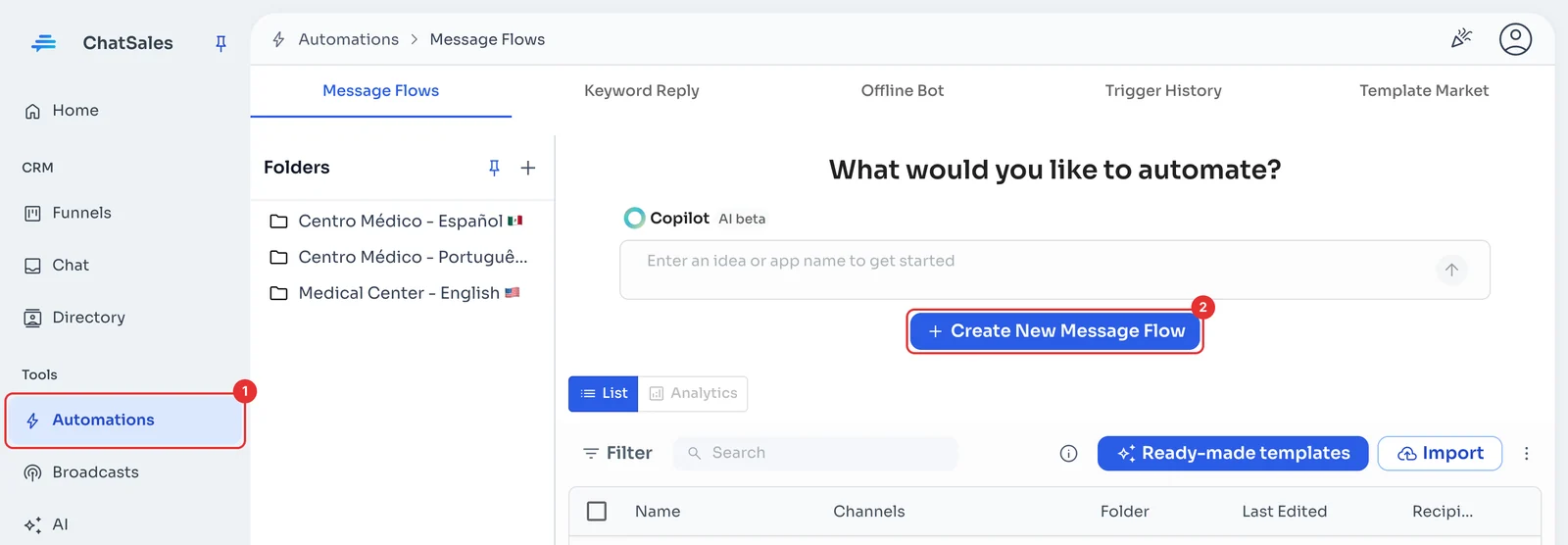Switch to the Template Market tab

[x=1424, y=91]
